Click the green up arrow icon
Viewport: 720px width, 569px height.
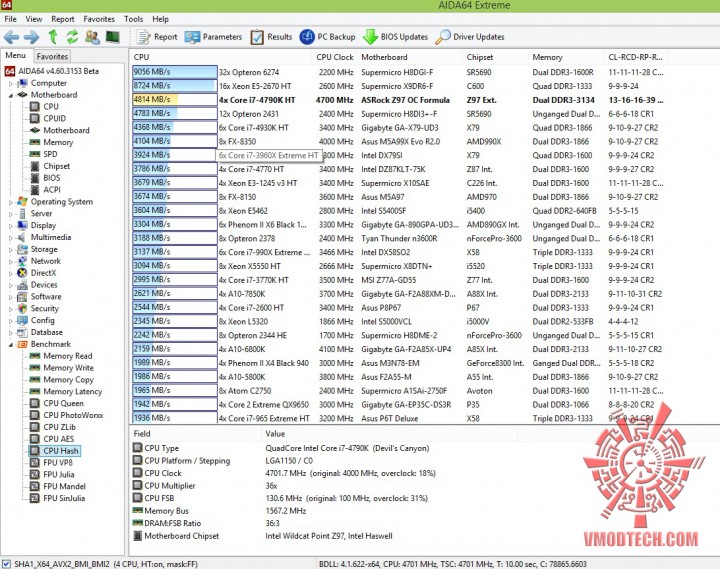(53, 37)
